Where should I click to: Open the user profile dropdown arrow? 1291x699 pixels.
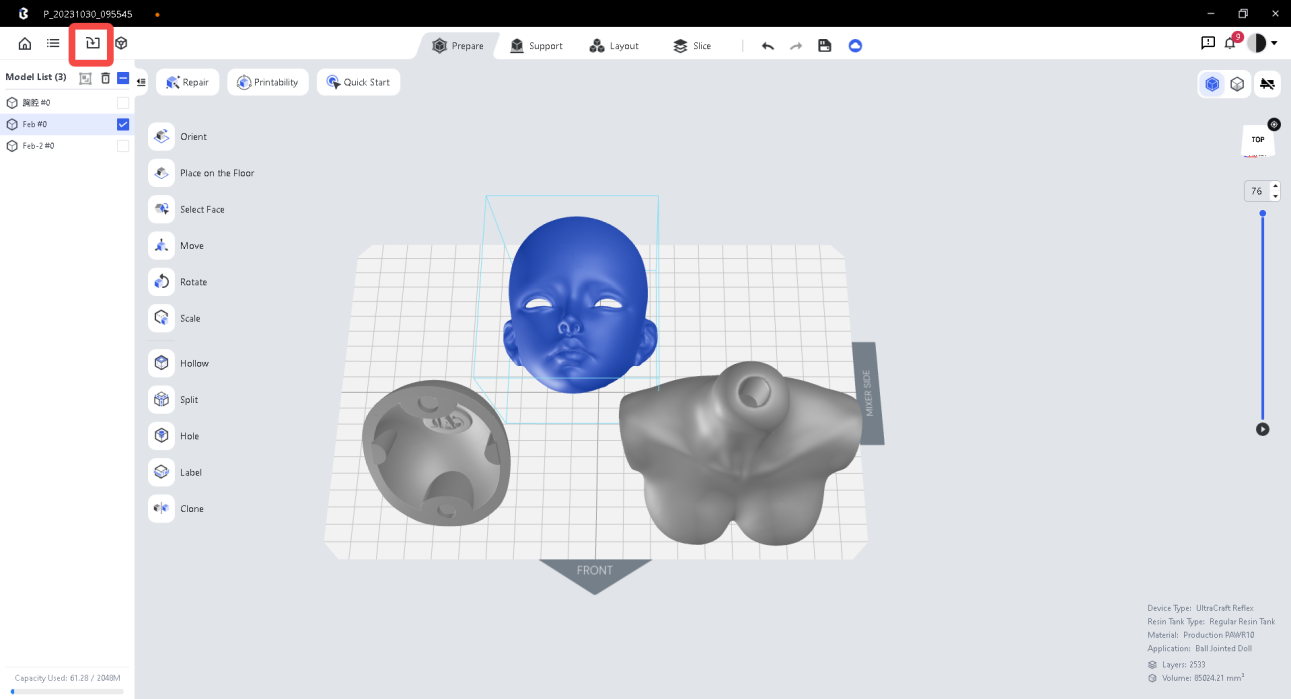(x=1274, y=44)
